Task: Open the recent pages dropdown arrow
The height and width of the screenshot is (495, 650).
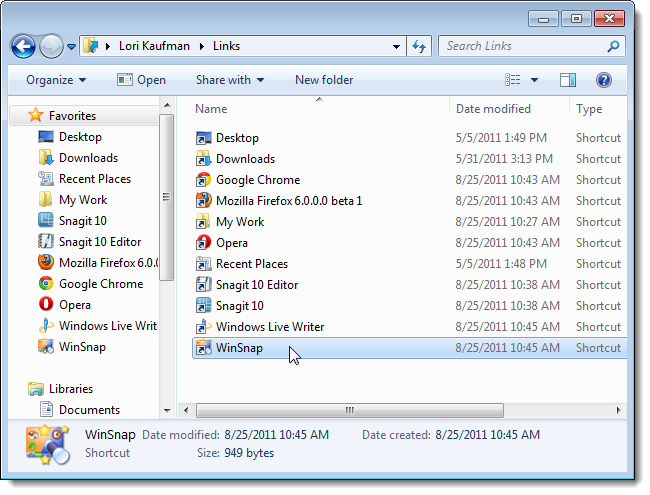Action: click(71, 47)
